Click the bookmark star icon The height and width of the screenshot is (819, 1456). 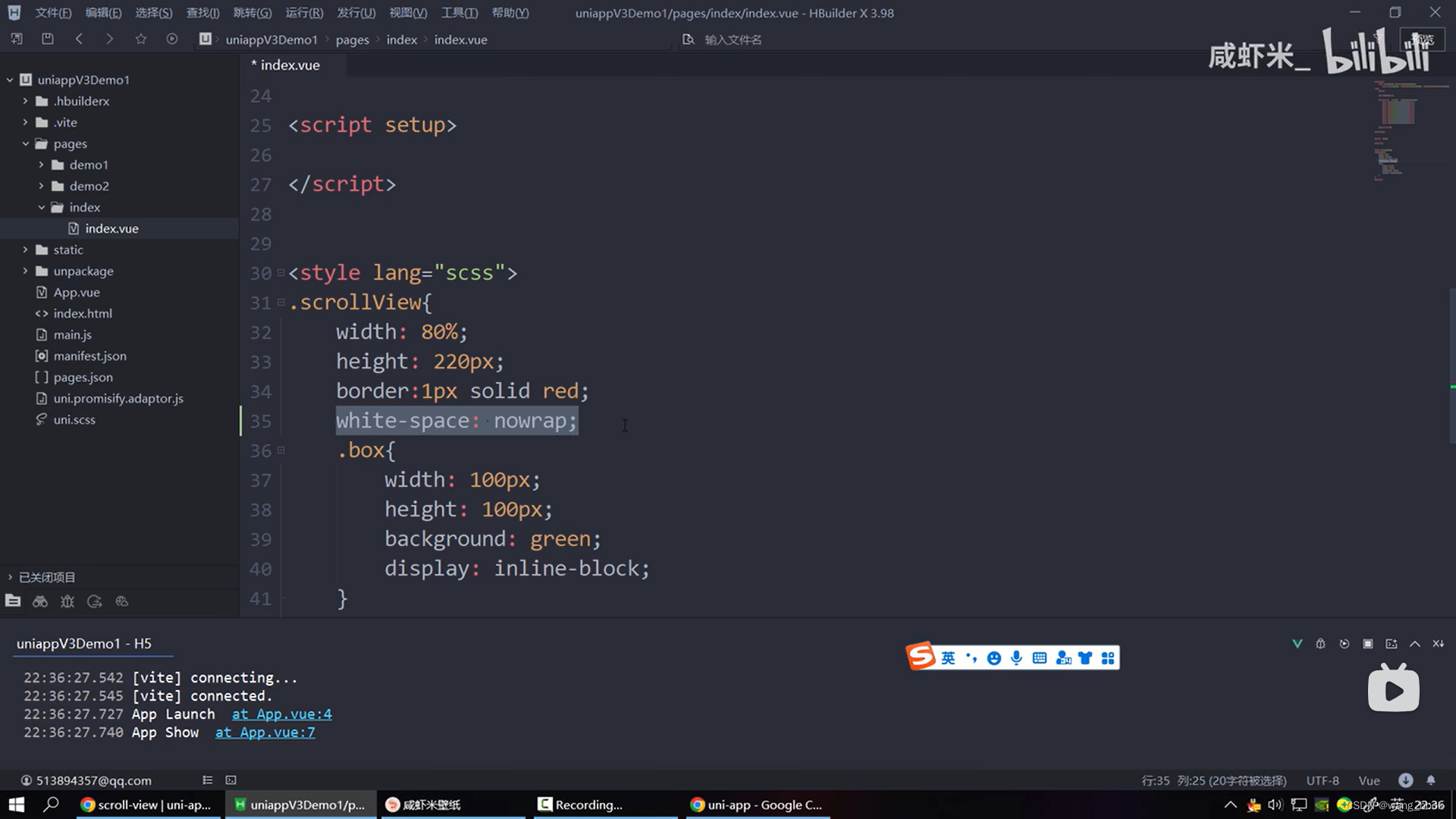point(141,39)
